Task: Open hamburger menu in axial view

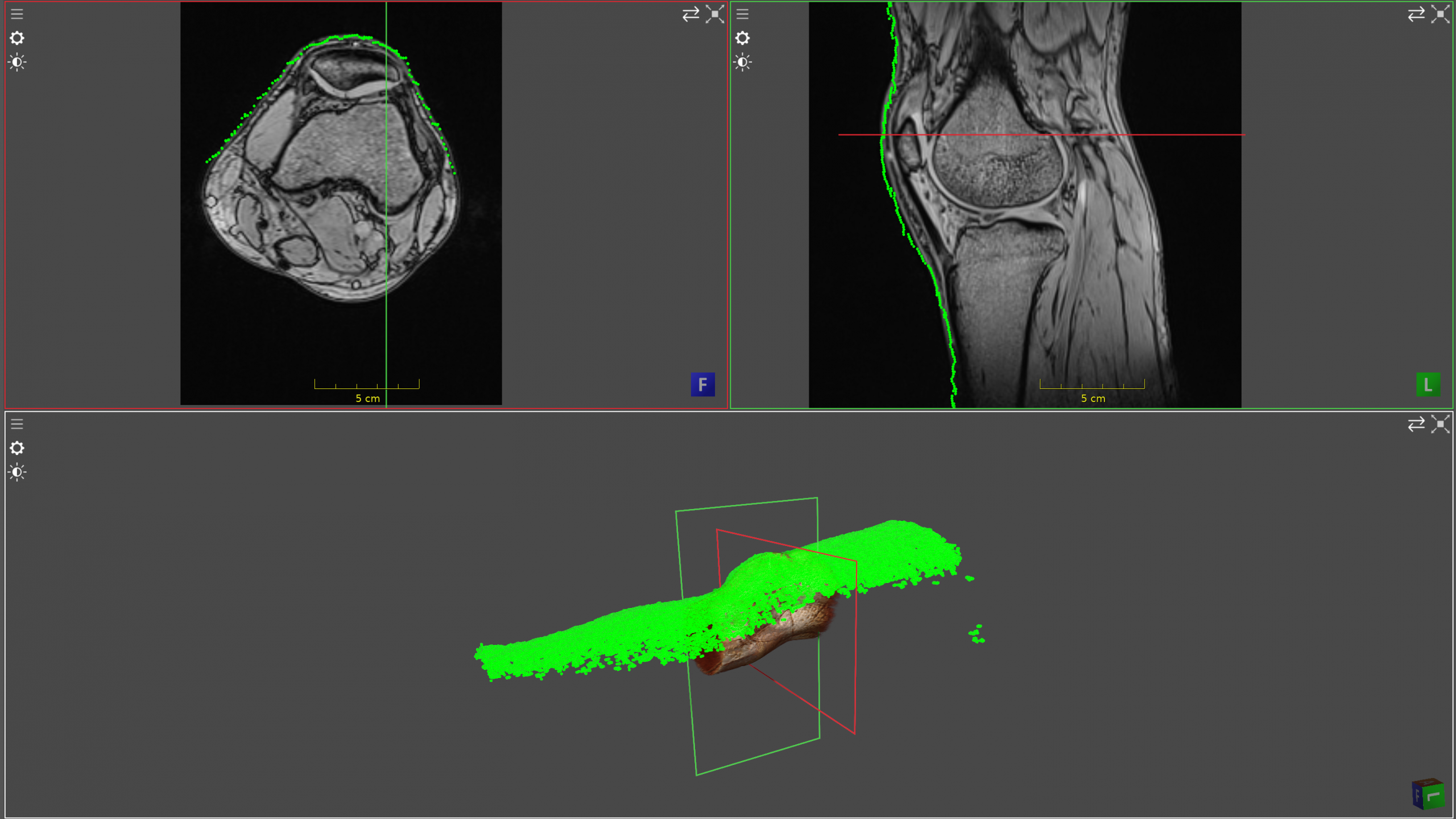Action: point(17,14)
